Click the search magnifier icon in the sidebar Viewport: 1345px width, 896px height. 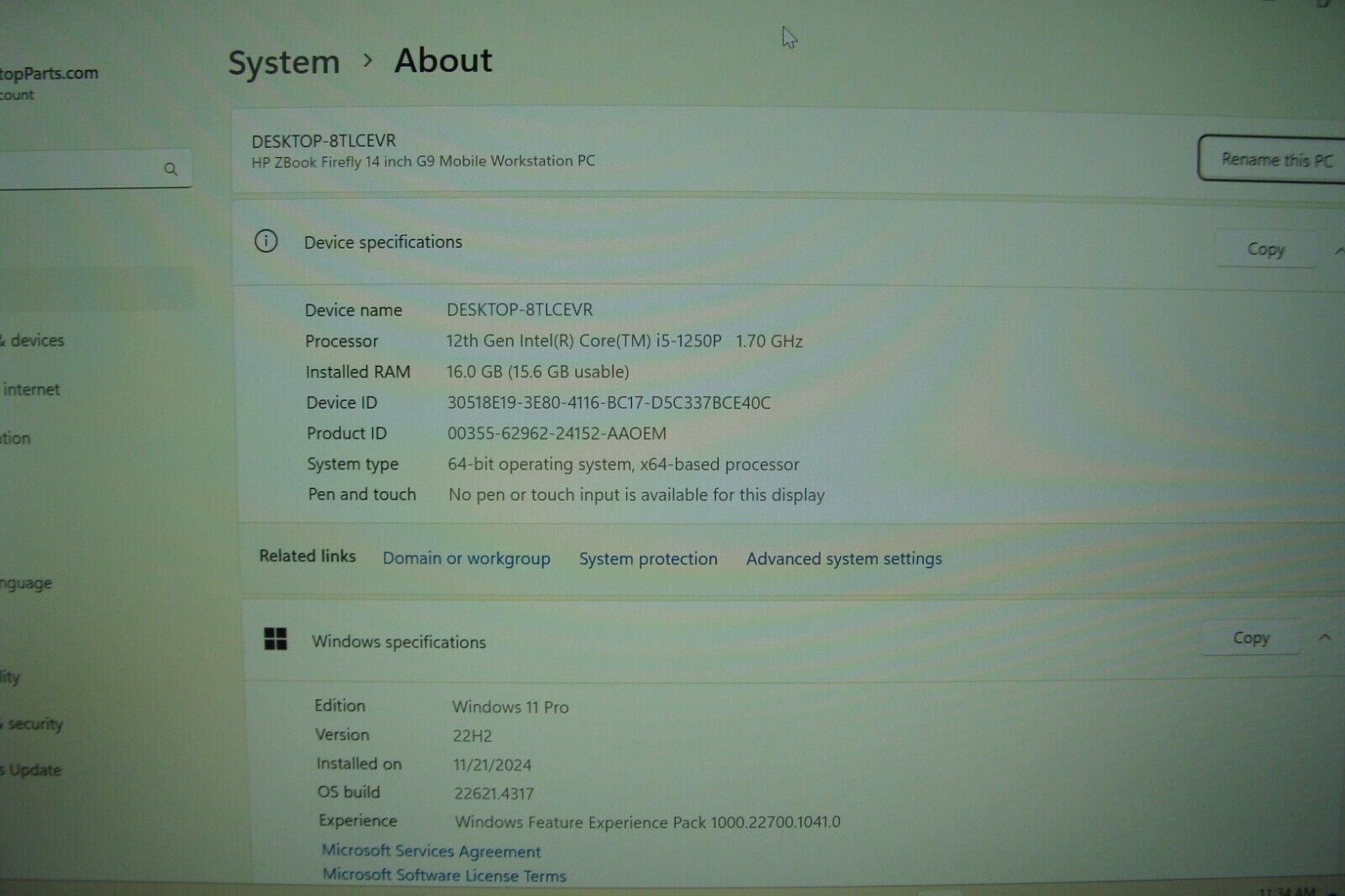coord(171,168)
